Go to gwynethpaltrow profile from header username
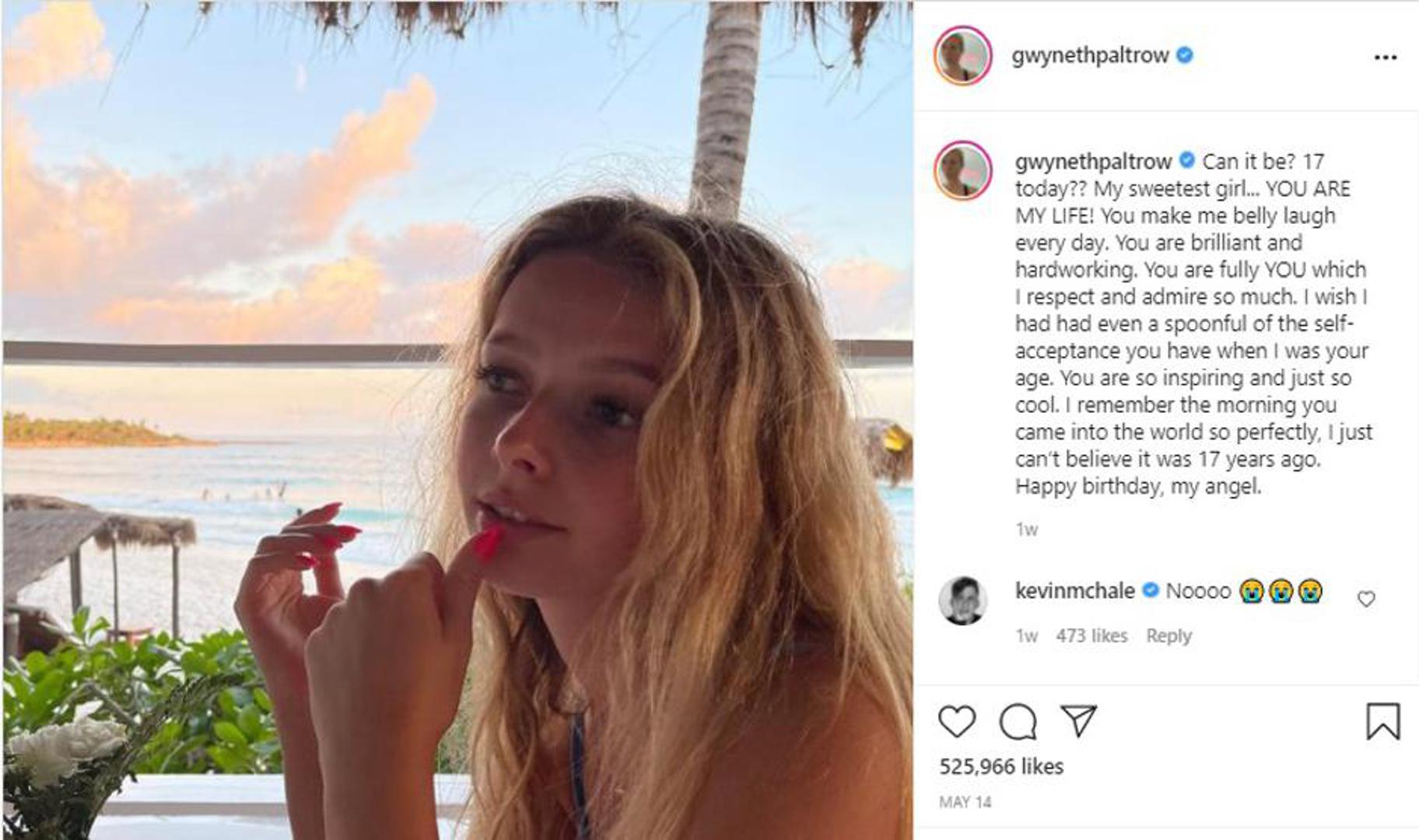The width and height of the screenshot is (1419, 840). click(1090, 55)
